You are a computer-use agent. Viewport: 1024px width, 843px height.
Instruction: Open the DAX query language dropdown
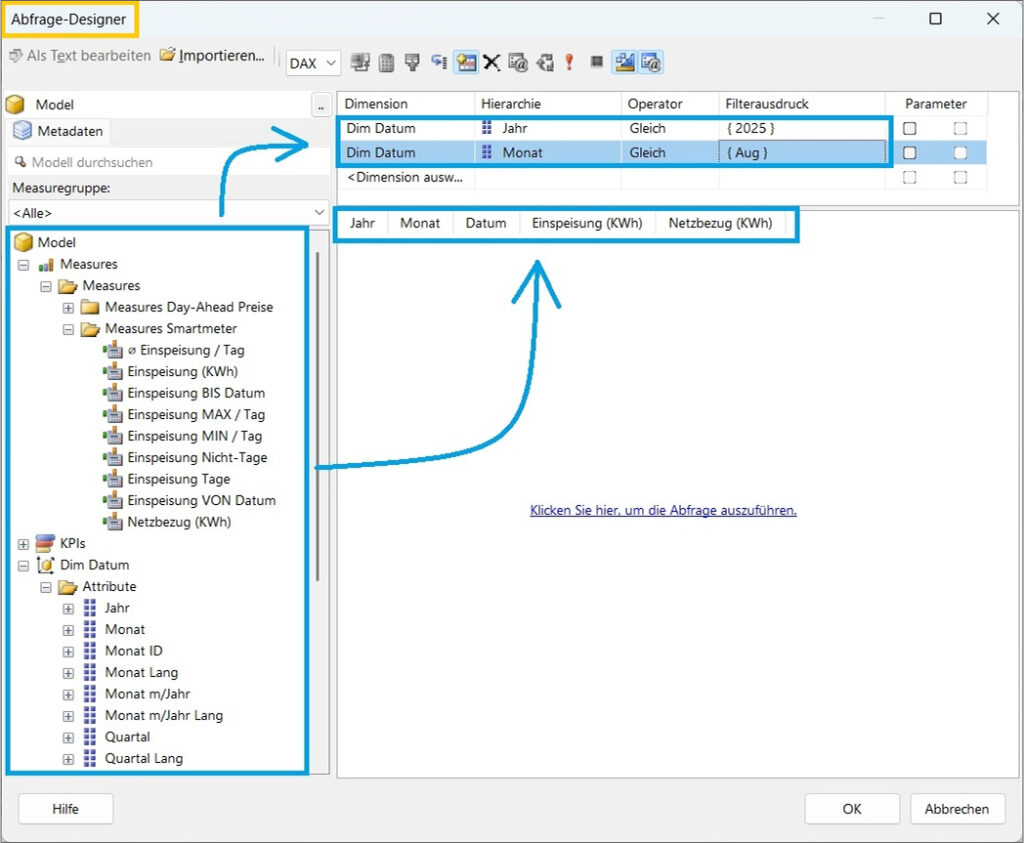coord(313,63)
